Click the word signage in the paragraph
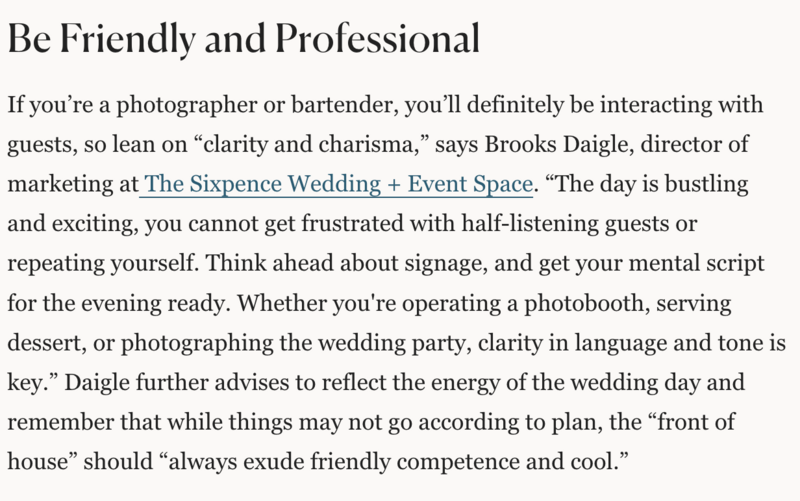The height and width of the screenshot is (501, 800). [x=446, y=264]
